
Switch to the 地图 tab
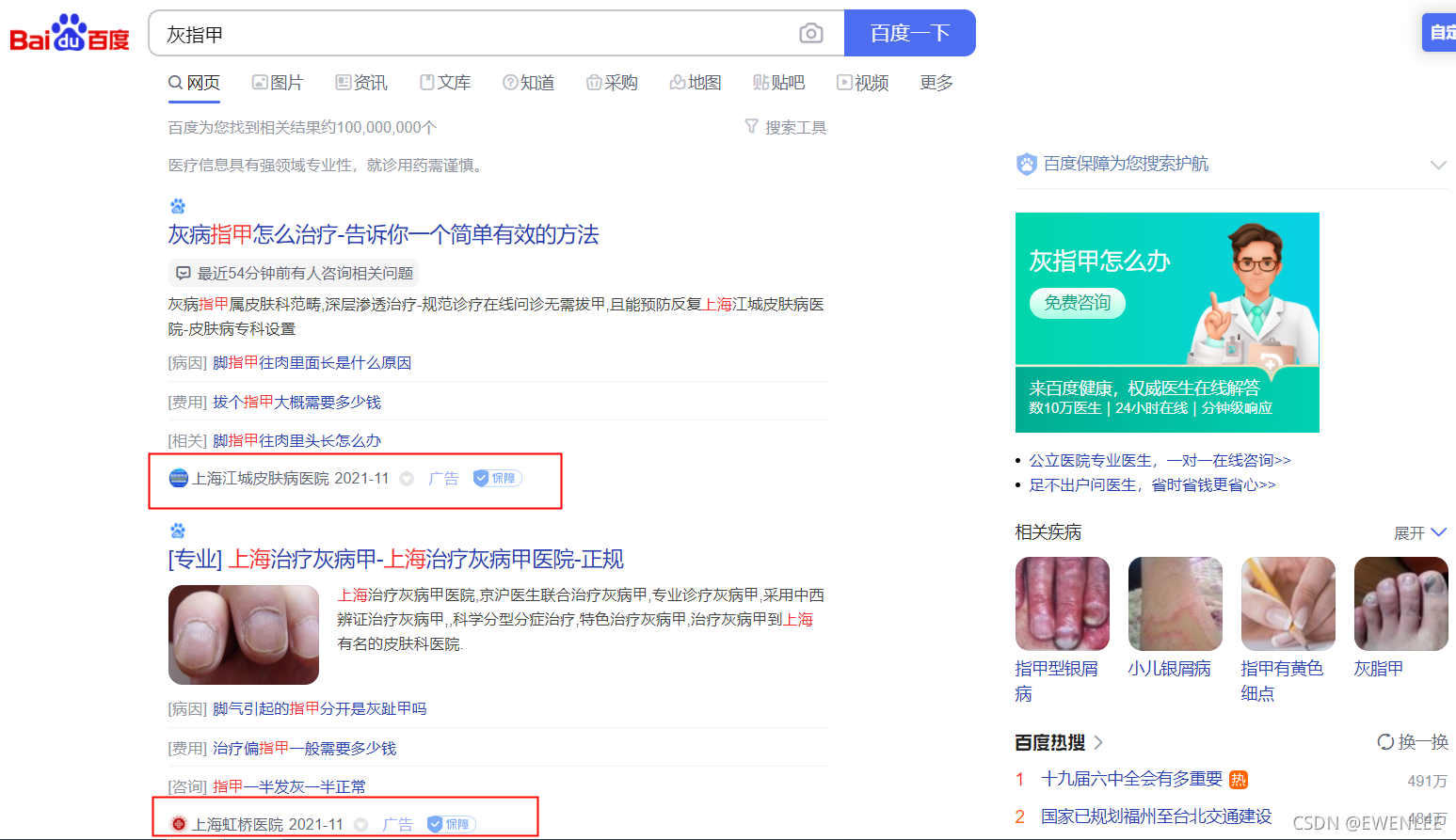click(x=696, y=83)
